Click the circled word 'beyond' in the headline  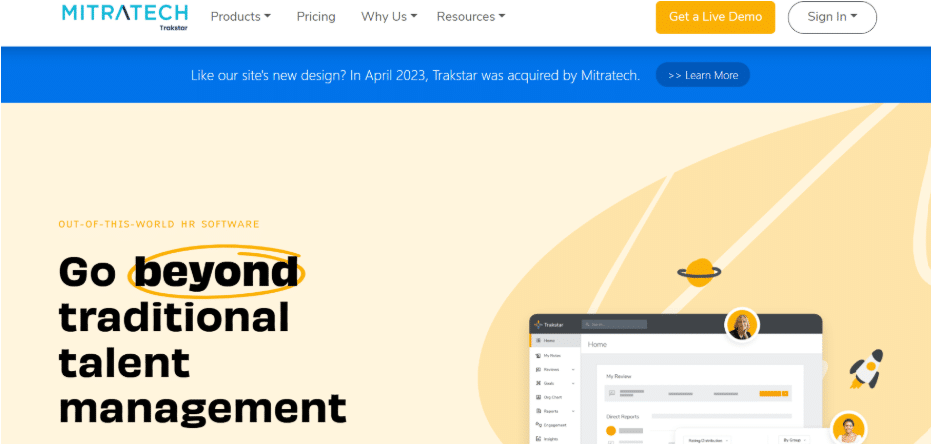pos(216,272)
